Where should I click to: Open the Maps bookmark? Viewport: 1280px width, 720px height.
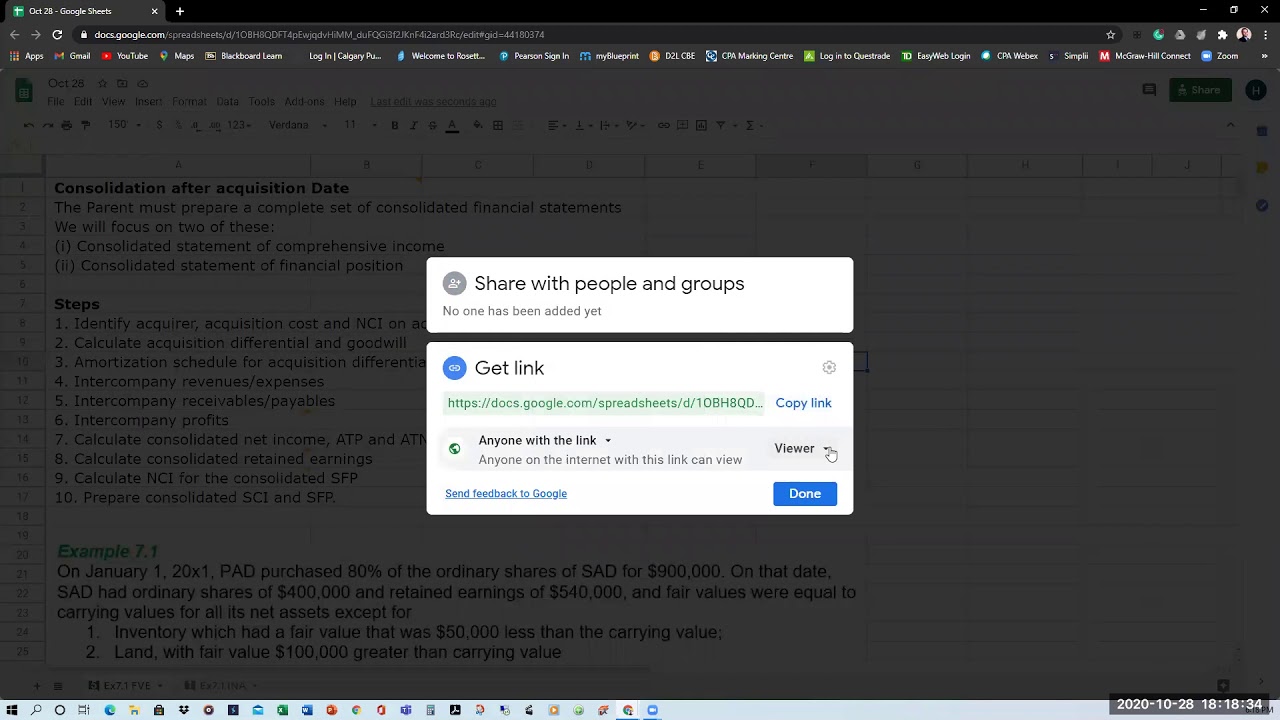[x=177, y=56]
